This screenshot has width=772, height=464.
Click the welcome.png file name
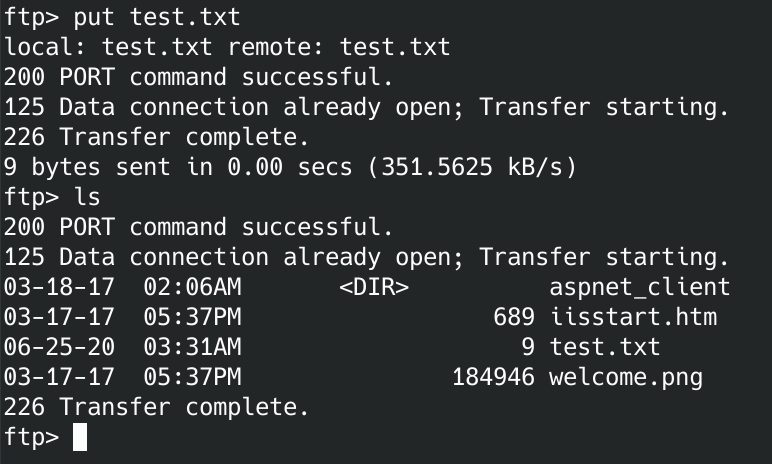(x=626, y=378)
